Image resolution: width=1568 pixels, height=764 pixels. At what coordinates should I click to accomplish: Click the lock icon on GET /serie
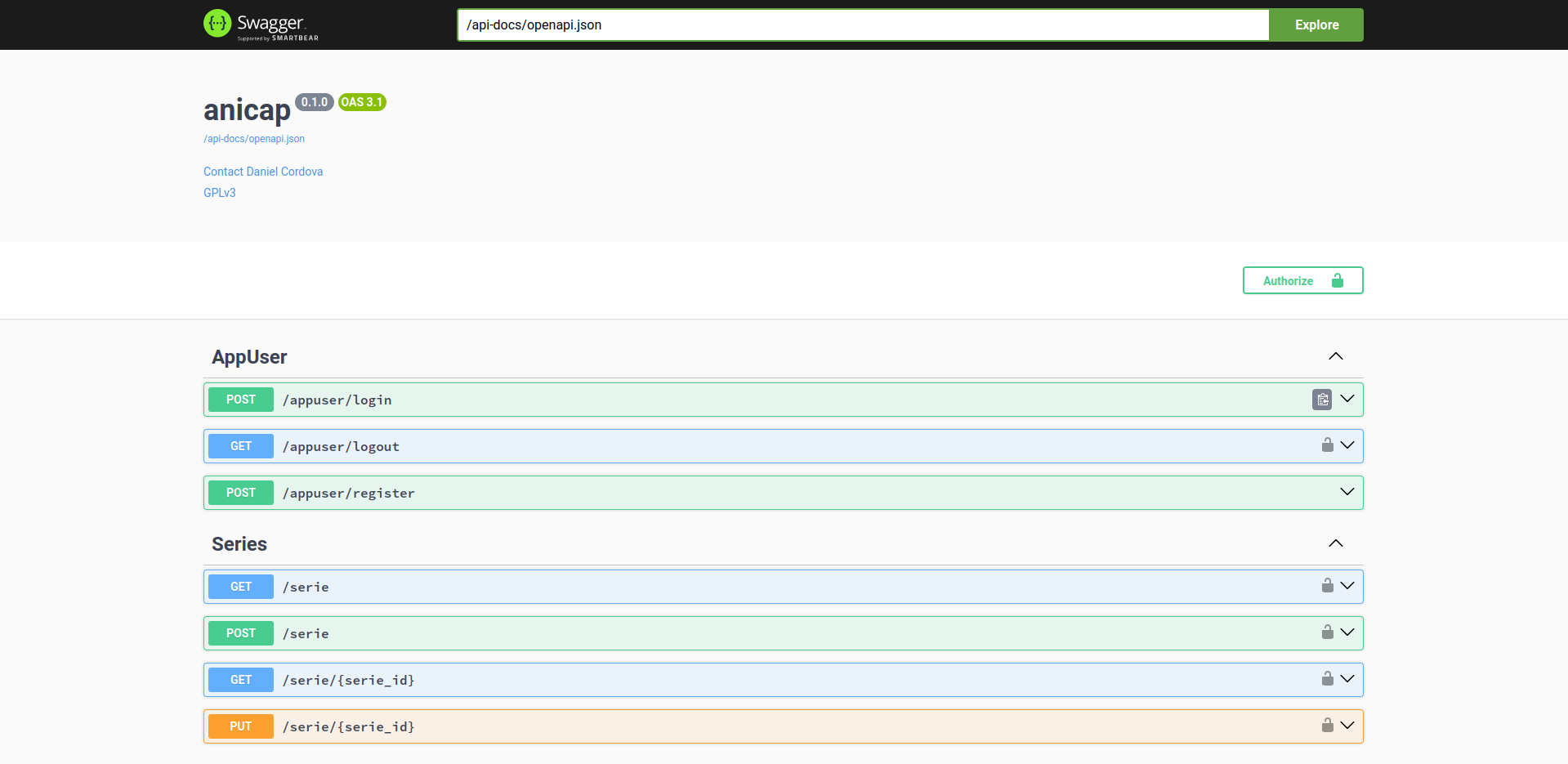(x=1326, y=586)
